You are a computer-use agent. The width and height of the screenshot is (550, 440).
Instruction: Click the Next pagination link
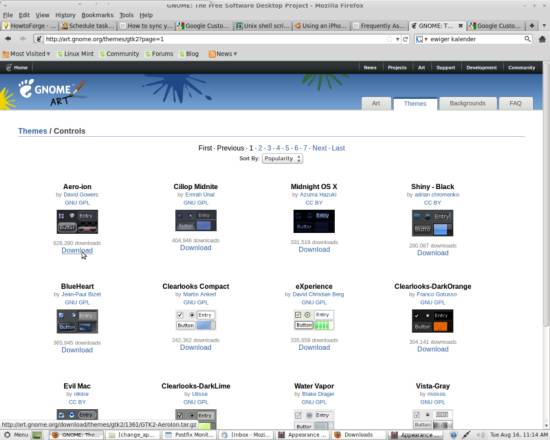(320, 148)
